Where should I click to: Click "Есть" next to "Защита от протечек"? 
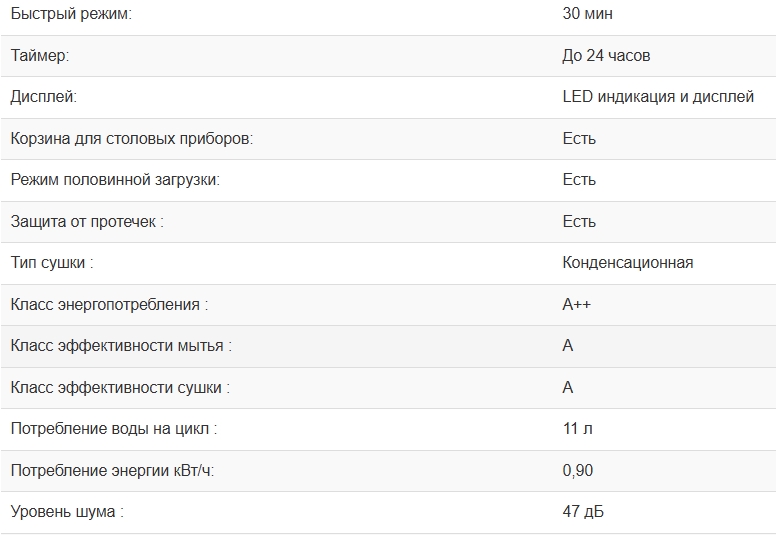point(579,221)
